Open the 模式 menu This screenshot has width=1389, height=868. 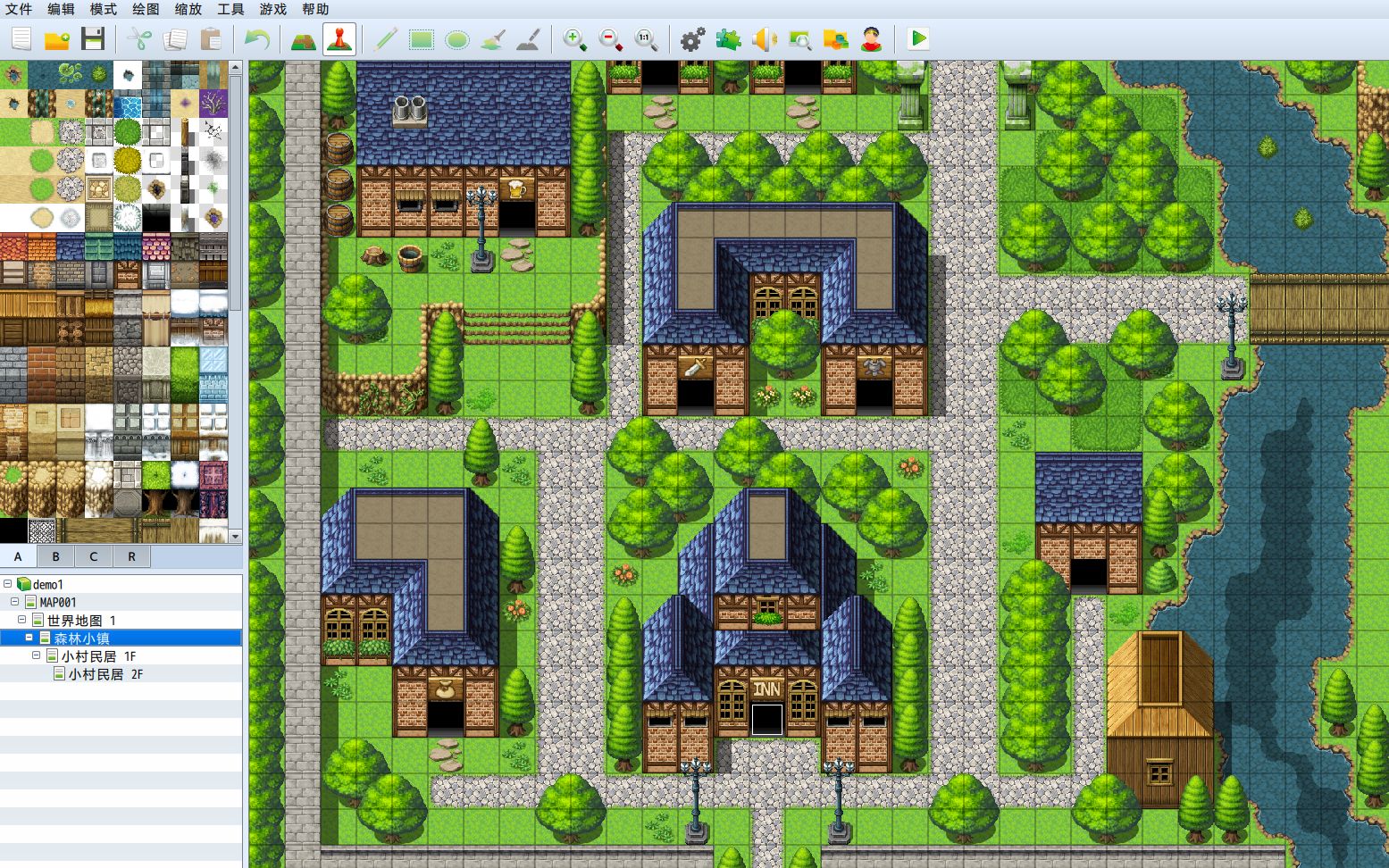[104, 9]
